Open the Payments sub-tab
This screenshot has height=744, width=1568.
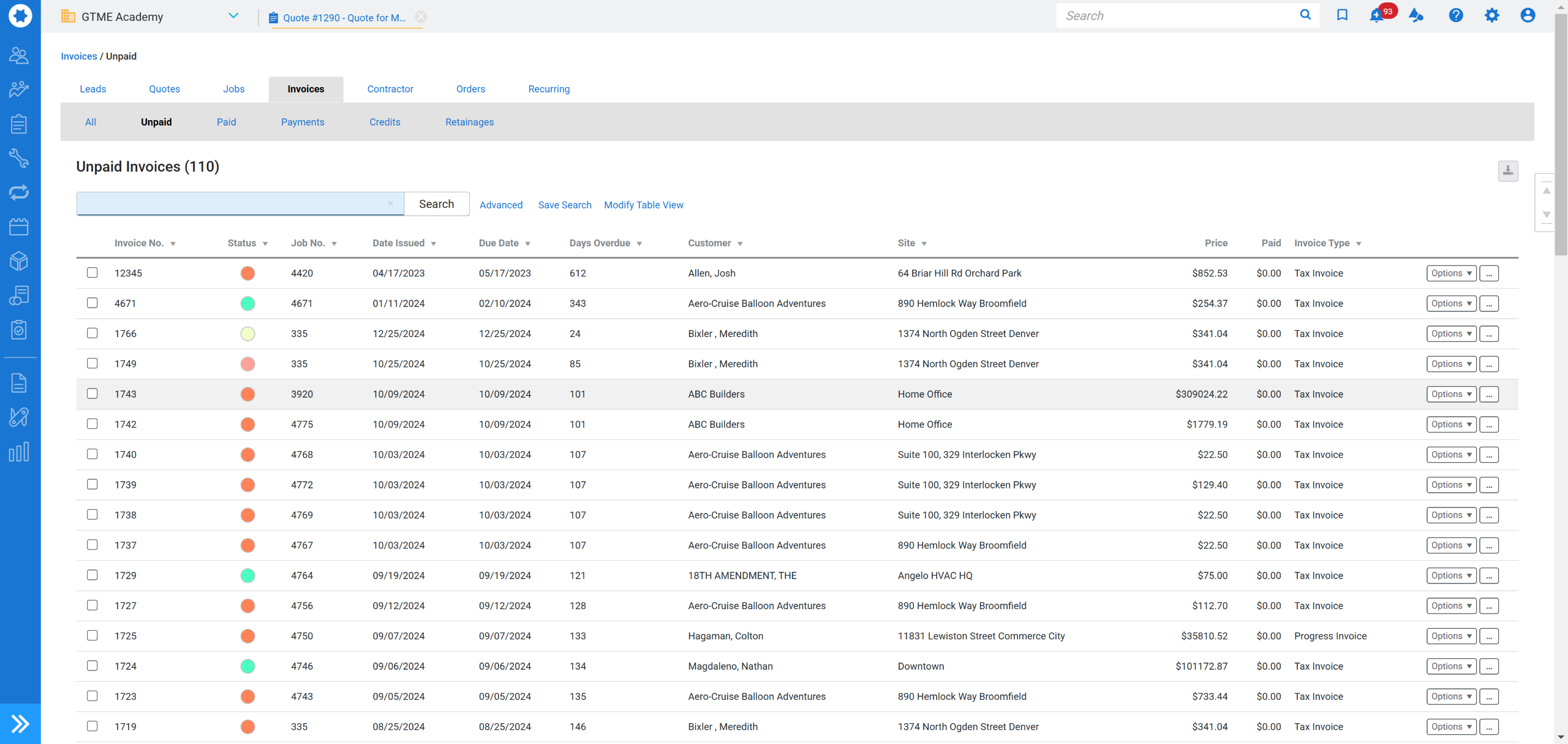(x=303, y=122)
